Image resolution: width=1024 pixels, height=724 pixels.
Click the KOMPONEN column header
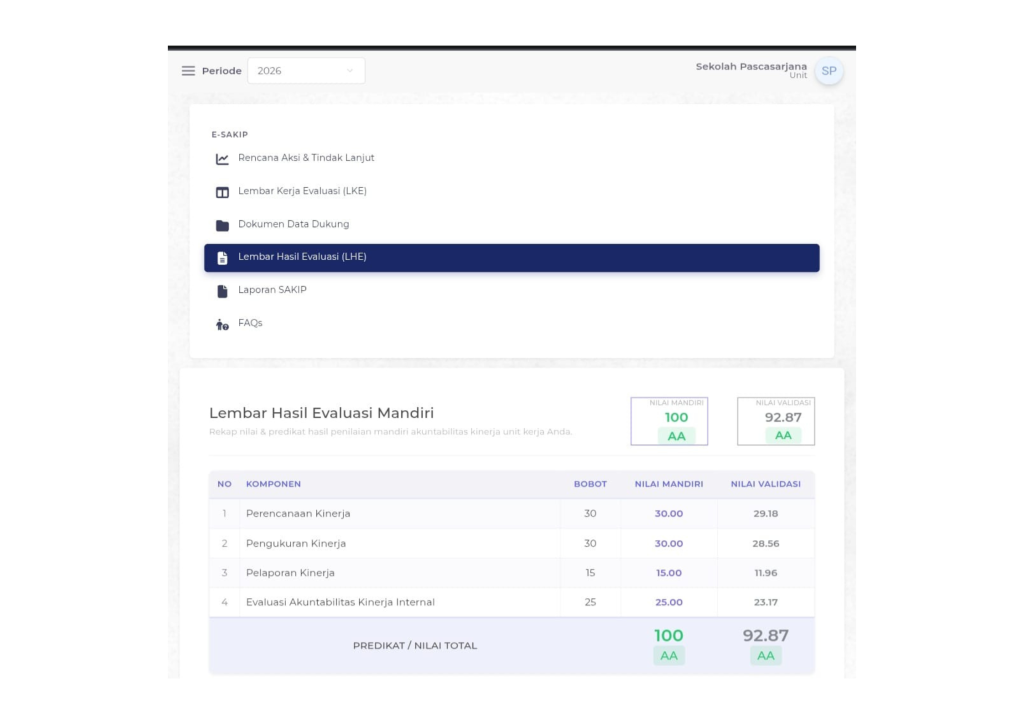(x=273, y=484)
